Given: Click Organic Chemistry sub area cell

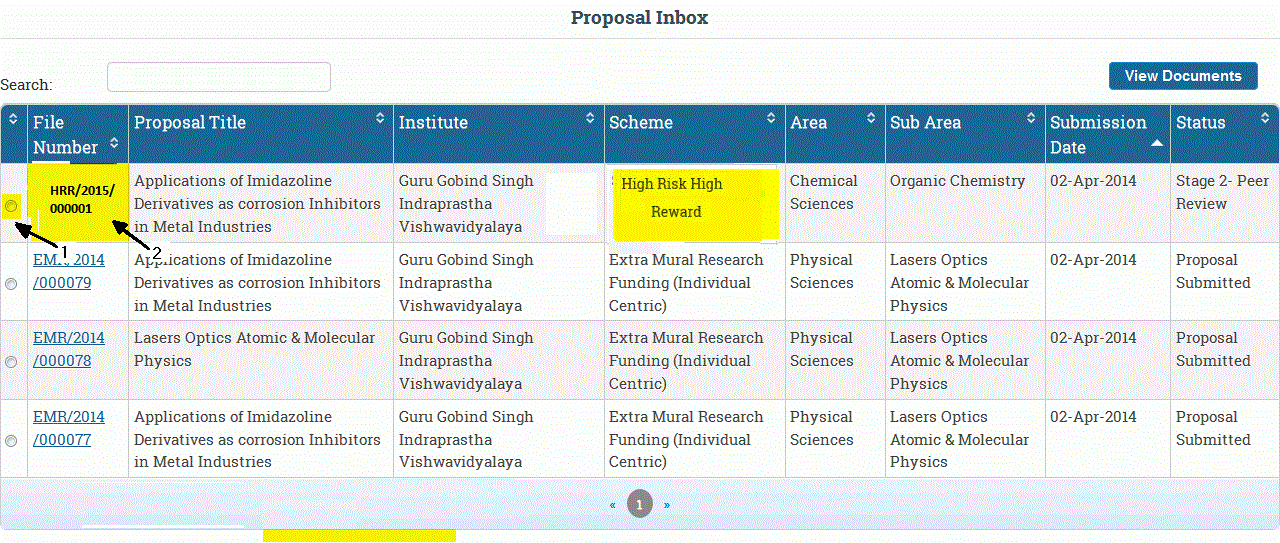Looking at the screenshot, I should pyautogui.click(x=958, y=181).
